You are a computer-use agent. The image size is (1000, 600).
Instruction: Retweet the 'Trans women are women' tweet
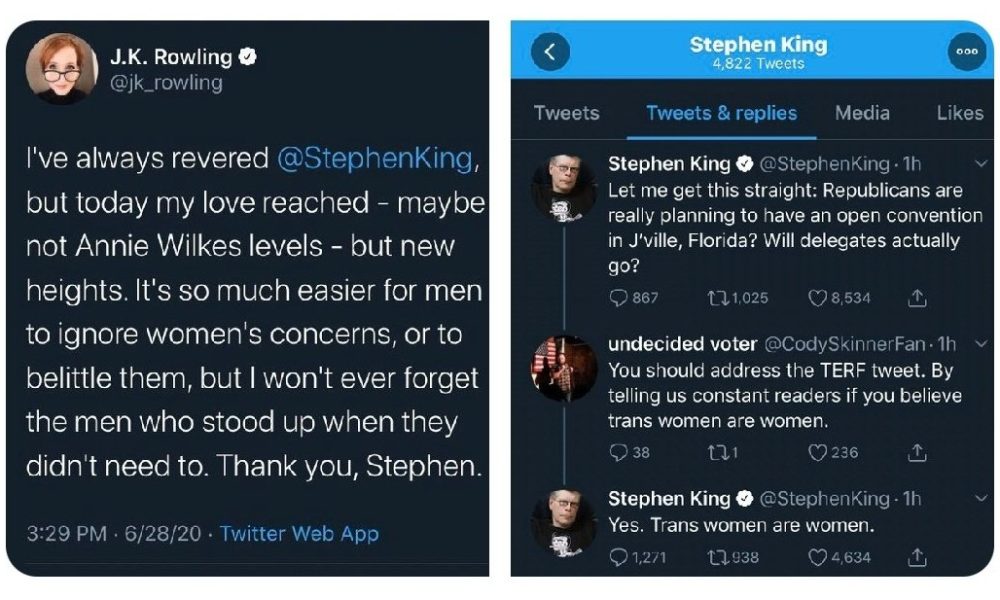[713, 557]
